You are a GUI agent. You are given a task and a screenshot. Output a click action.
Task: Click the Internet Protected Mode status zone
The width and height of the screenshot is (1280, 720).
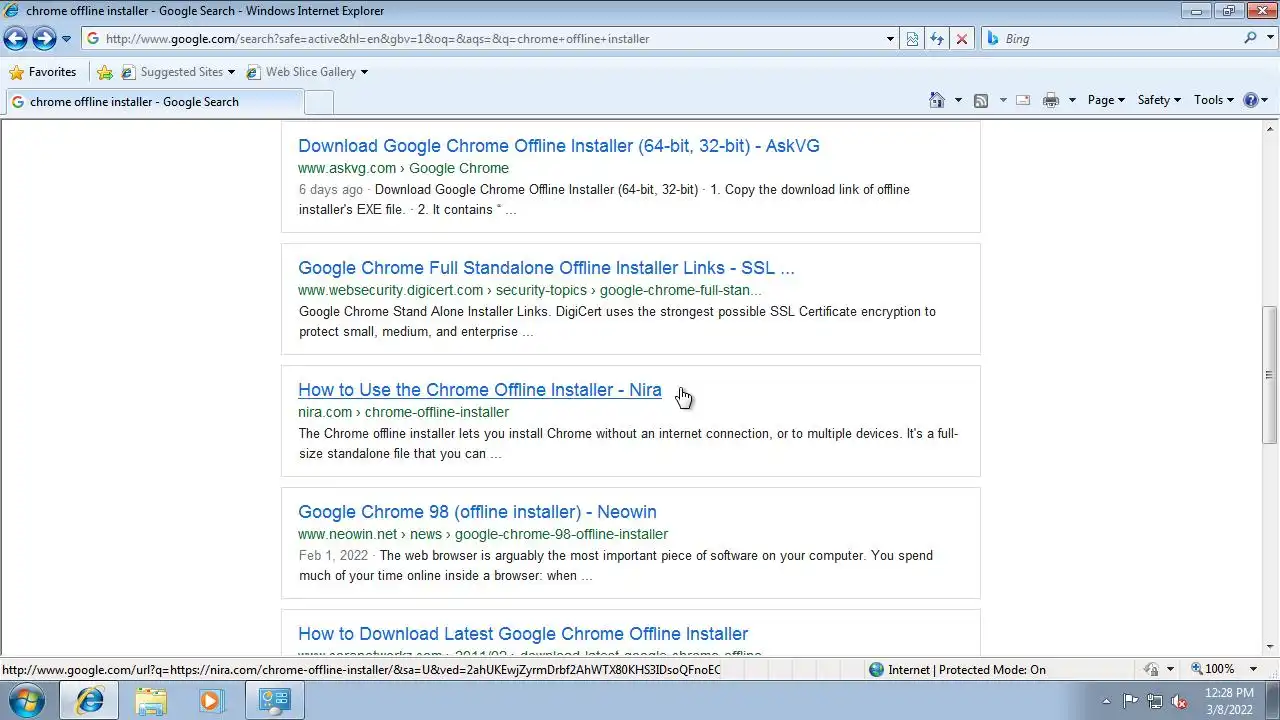pos(957,670)
